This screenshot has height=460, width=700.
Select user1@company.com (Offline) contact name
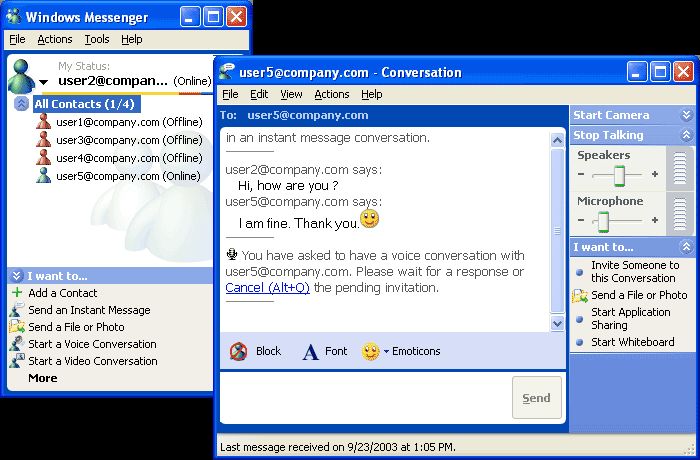(x=129, y=122)
